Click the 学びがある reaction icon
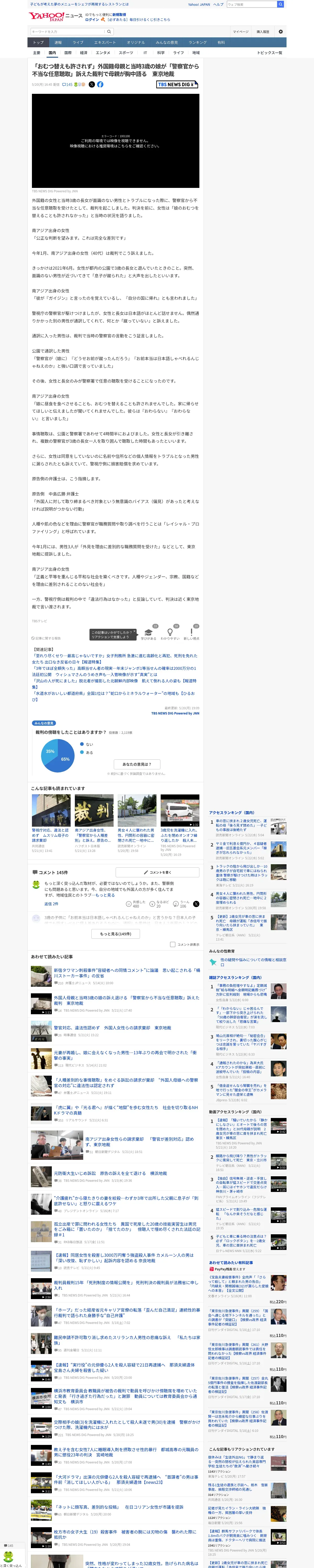Viewport: 314px width, 1568px height. tap(149, 632)
